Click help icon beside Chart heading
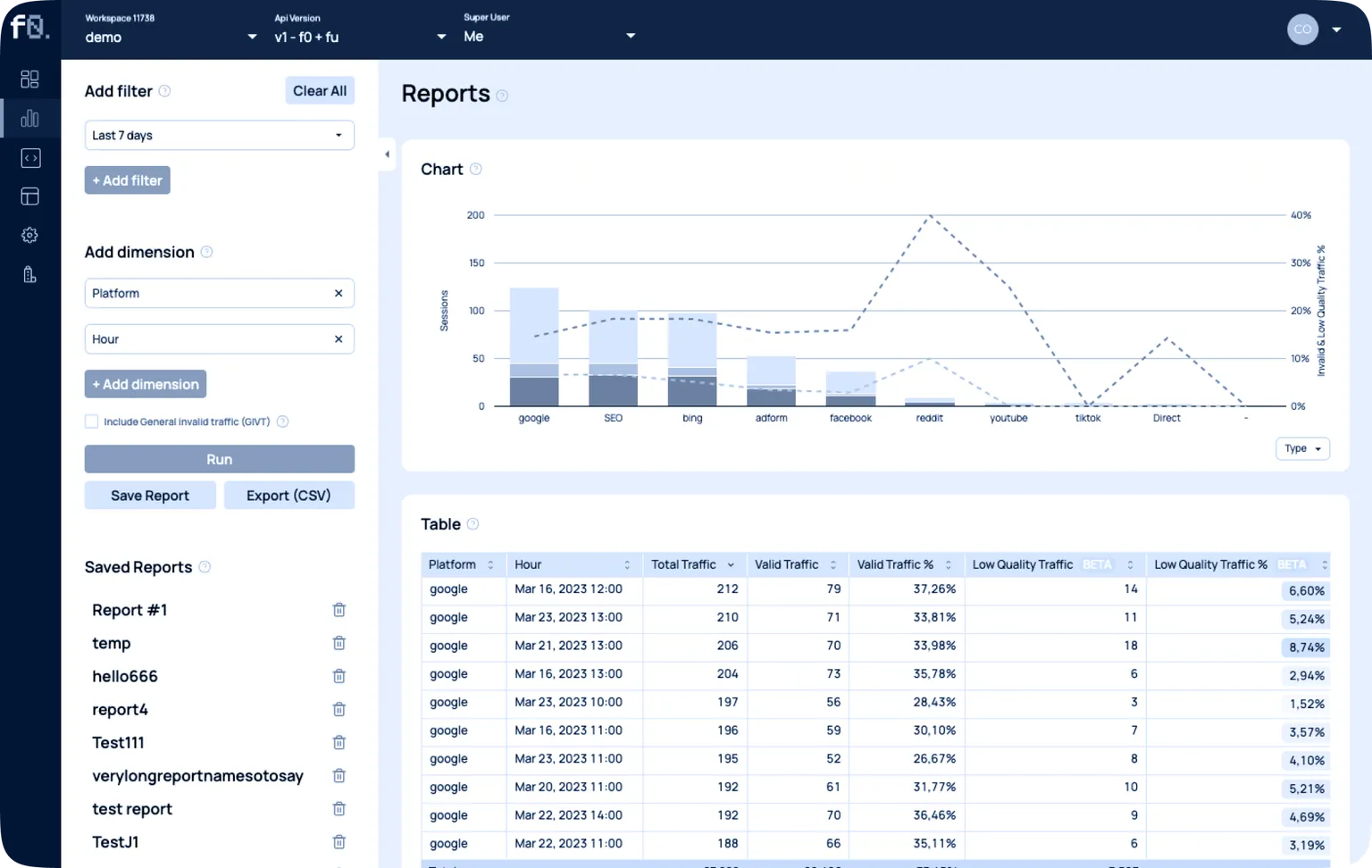 pyautogui.click(x=476, y=169)
